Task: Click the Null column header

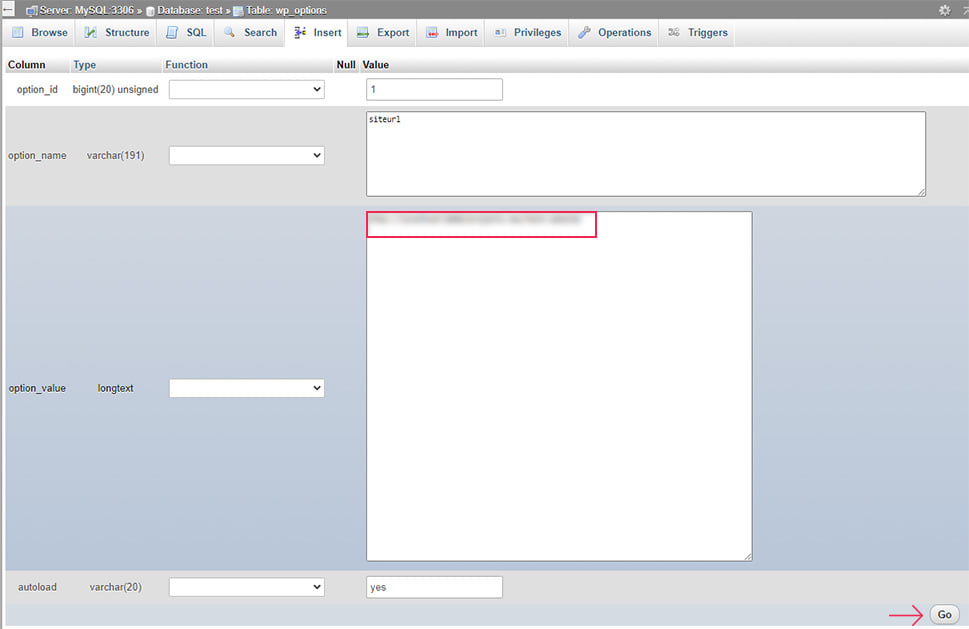Action: click(x=345, y=65)
